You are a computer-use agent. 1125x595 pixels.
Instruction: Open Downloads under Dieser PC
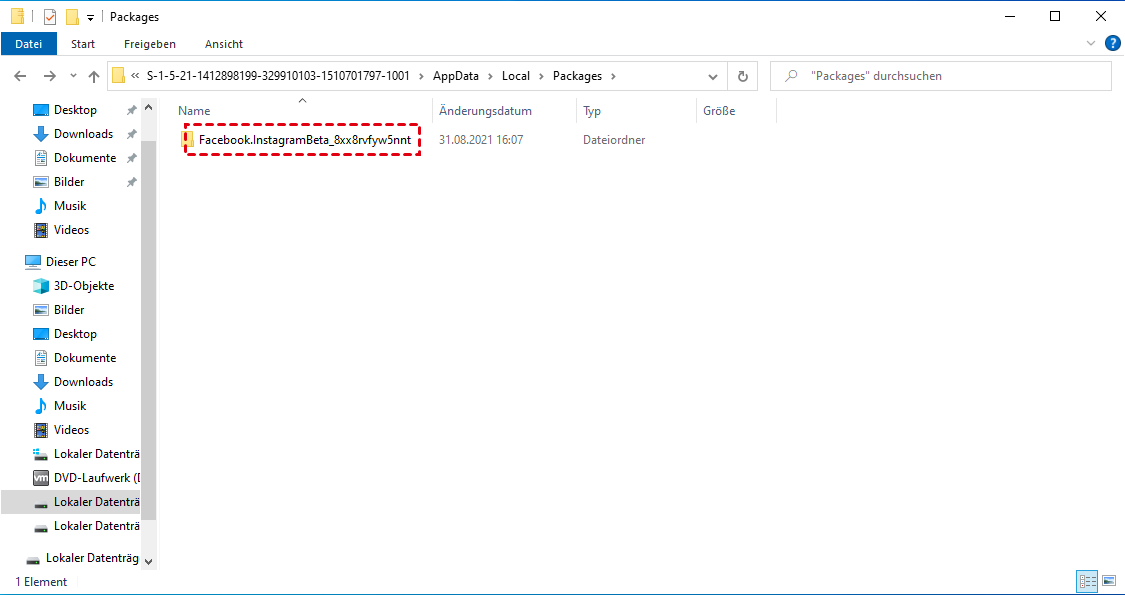[x=83, y=382]
